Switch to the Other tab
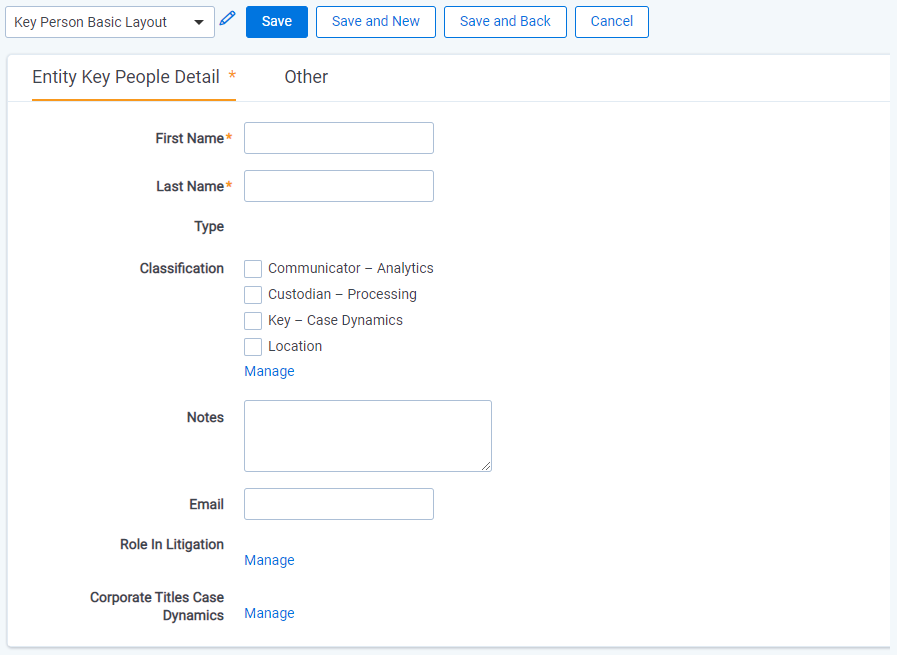Image resolution: width=897 pixels, height=655 pixels. pos(306,77)
